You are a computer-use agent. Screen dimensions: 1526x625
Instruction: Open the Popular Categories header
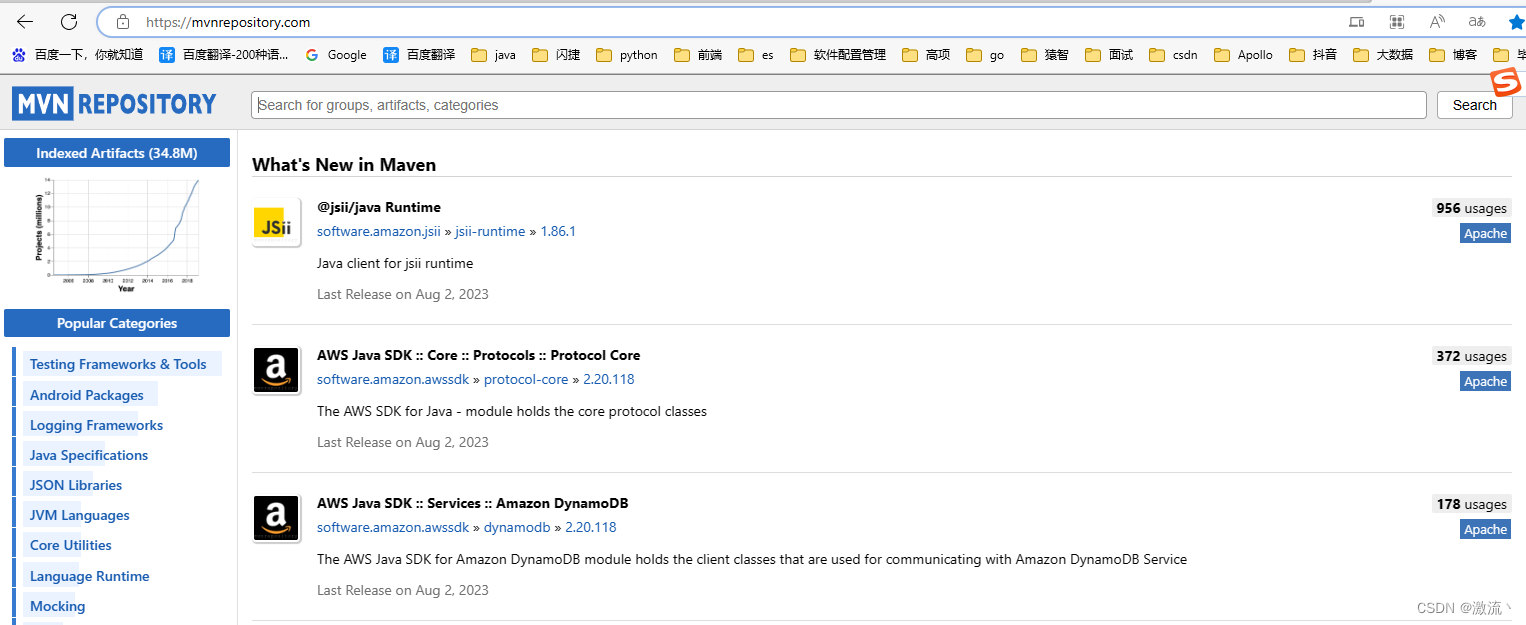click(x=117, y=323)
